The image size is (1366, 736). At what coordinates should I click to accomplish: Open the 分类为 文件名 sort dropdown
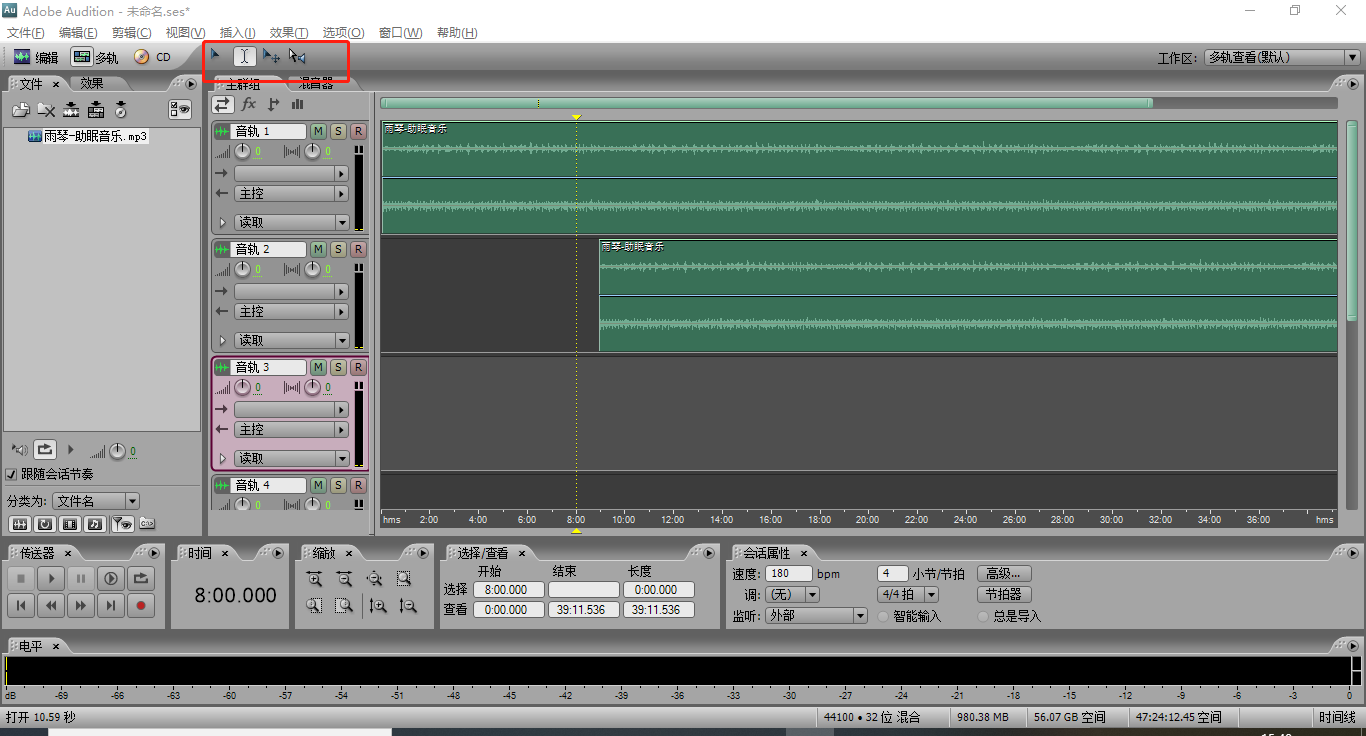point(96,501)
